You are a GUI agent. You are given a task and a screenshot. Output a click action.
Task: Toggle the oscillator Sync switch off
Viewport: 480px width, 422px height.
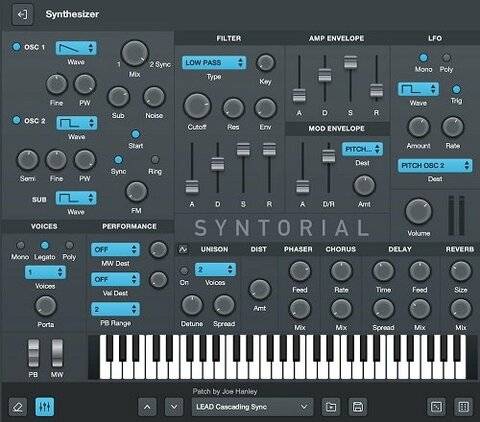(x=118, y=159)
